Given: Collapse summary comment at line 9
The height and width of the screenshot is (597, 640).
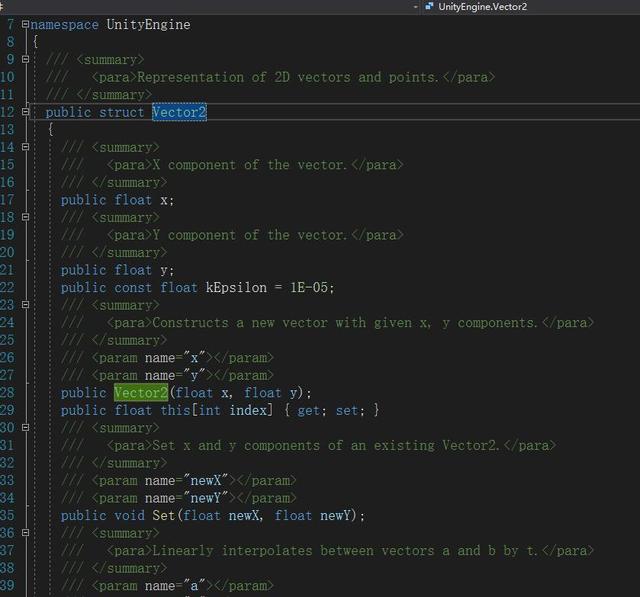Looking at the screenshot, I should (25, 59).
